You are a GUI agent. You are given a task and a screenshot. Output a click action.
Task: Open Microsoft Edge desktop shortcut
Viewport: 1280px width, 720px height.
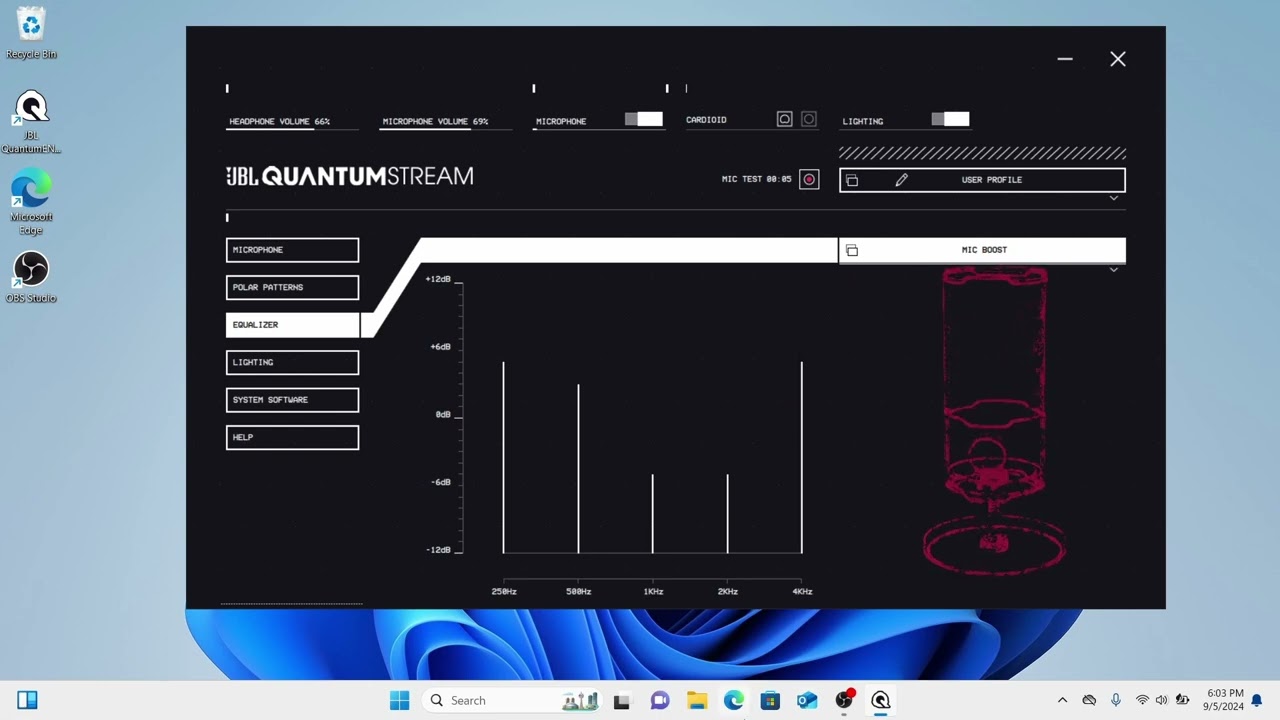point(31,203)
